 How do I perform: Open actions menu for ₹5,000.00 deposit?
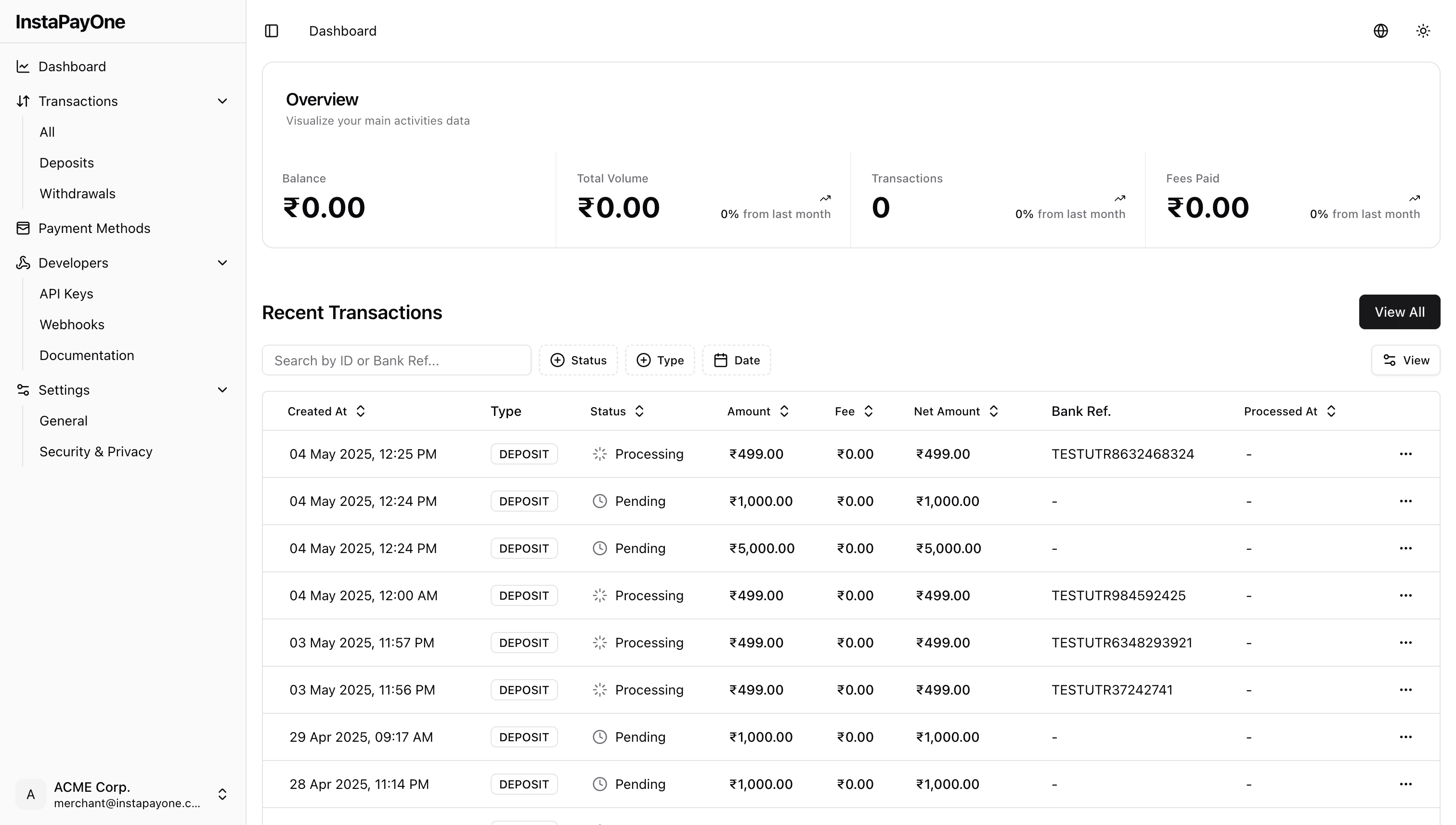pos(1405,549)
